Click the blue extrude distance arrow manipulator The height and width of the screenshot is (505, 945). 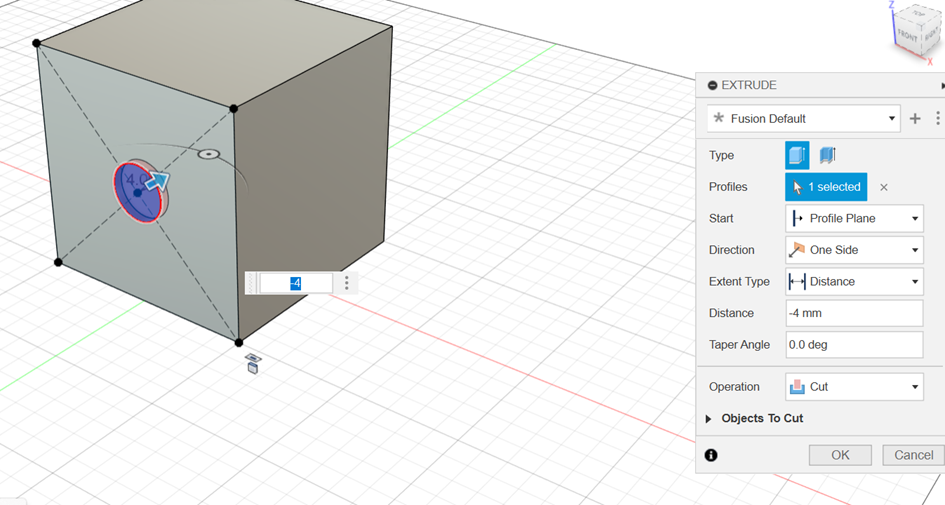click(x=157, y=181)
